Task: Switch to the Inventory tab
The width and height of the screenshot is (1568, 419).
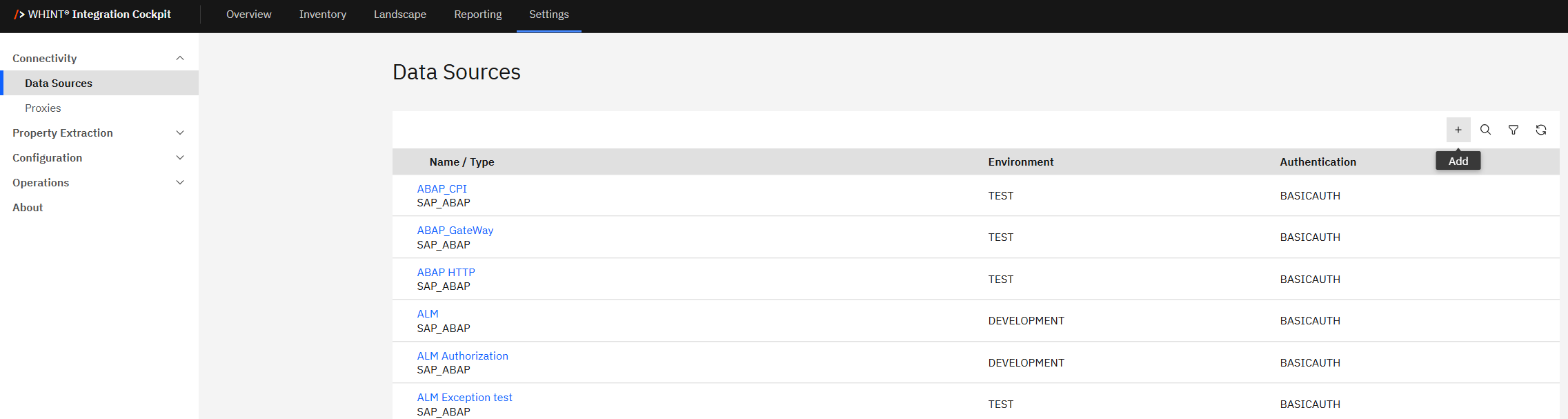Action: click(322, 14)
